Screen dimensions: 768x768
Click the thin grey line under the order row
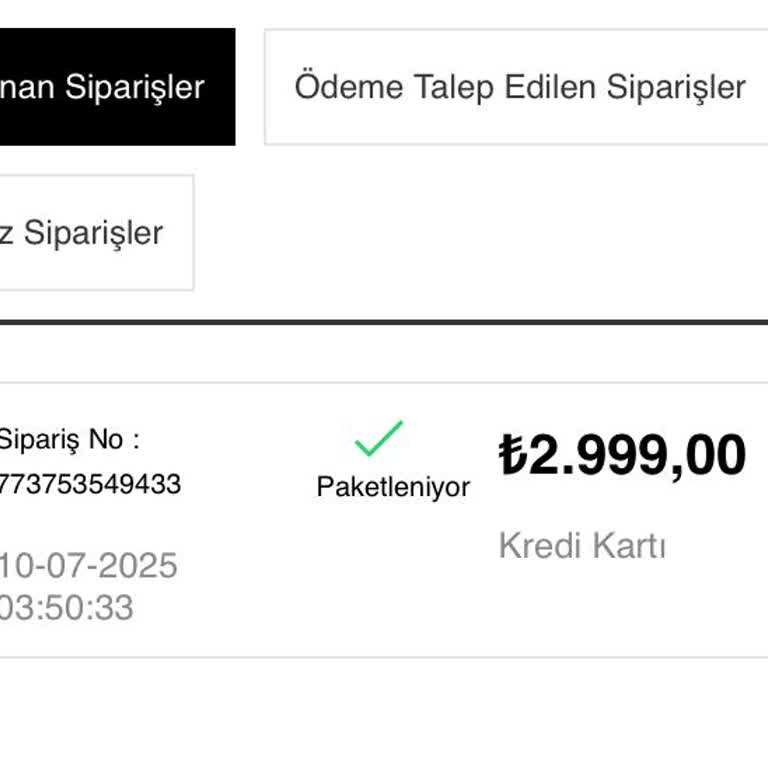point(384,657)
